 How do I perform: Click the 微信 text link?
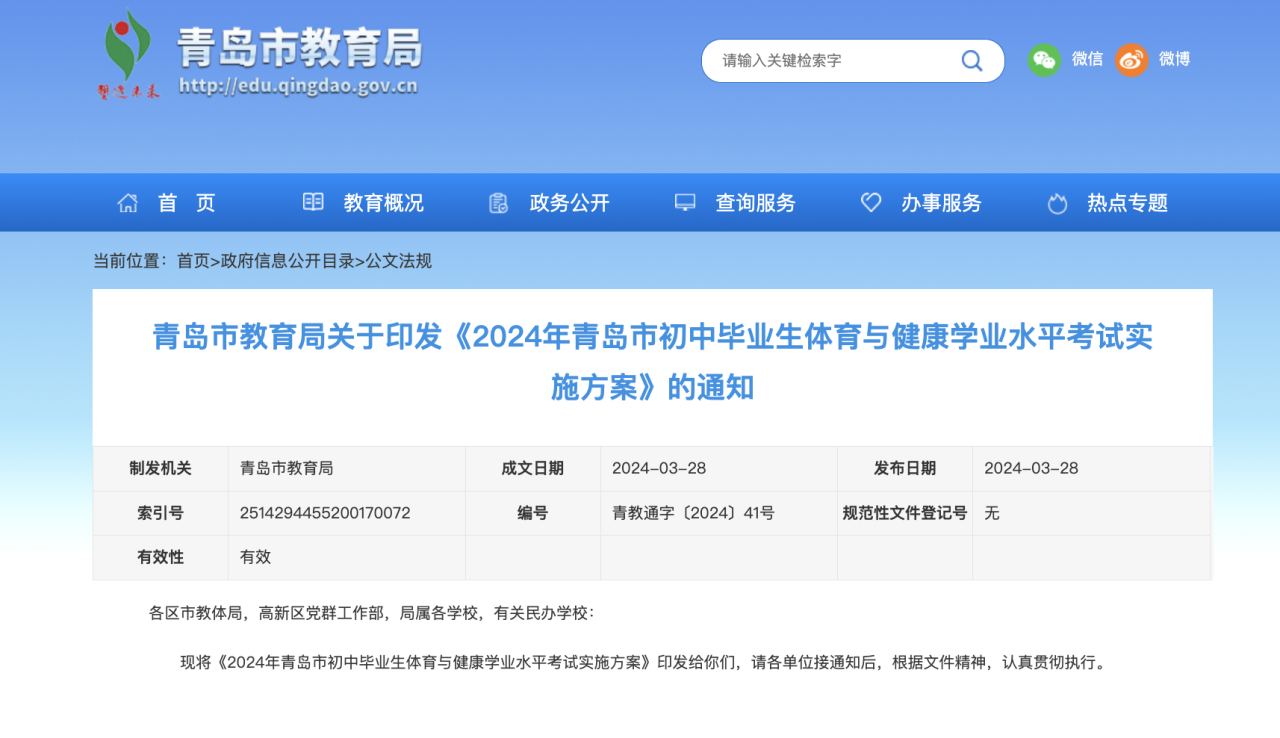pos(1088,59)
